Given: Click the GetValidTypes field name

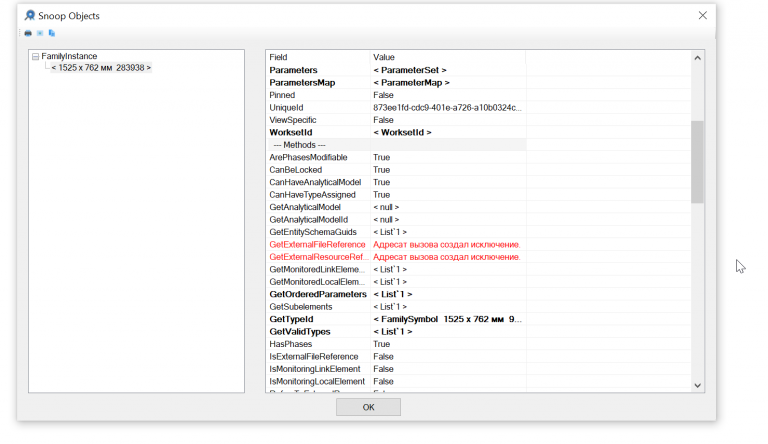Looking at the screenshot, I should [300, 332].
